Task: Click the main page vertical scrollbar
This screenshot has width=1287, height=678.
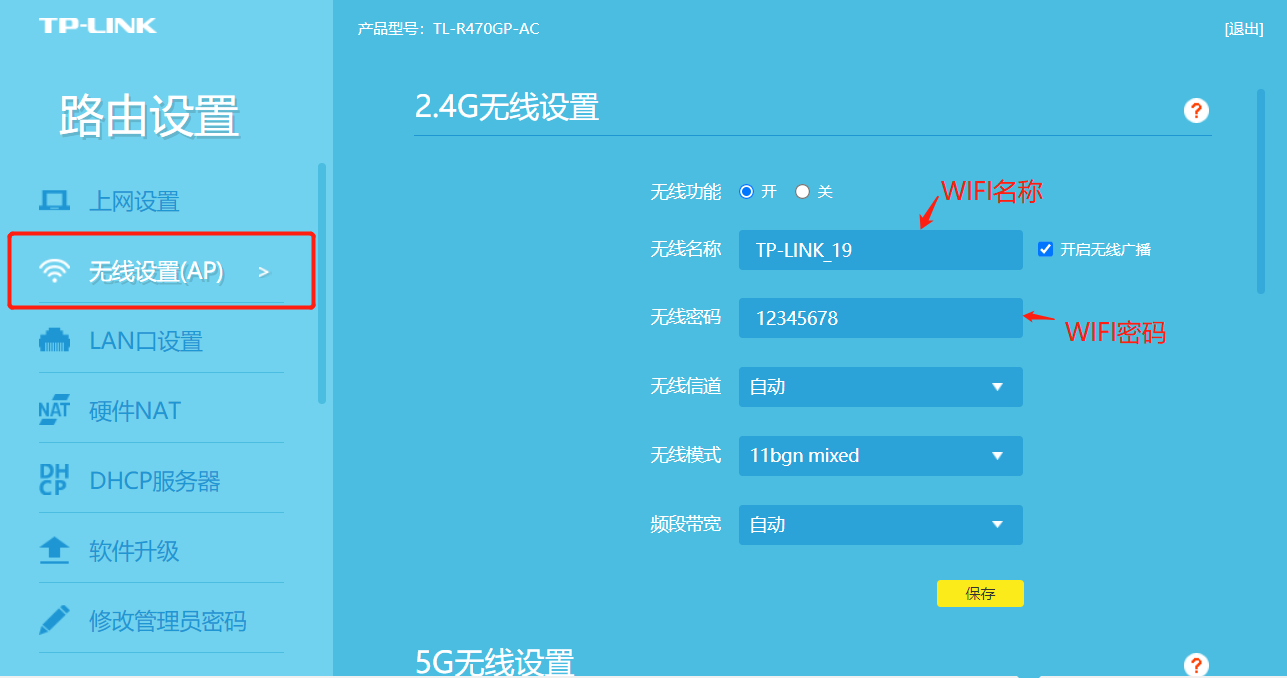Action: [1261, 192]
